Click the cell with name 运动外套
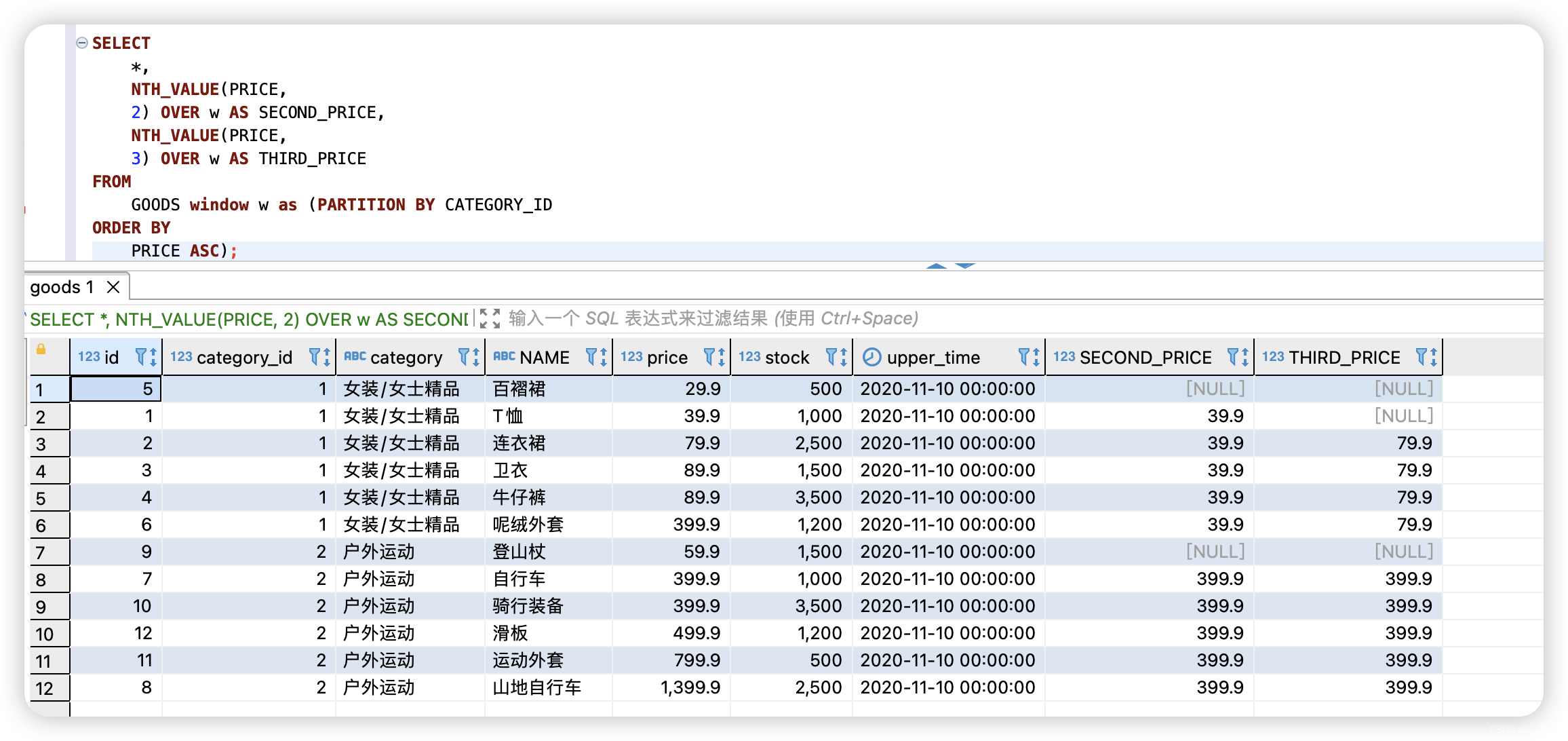Image resolution: width=1568 pixels, height=741 pixels. (549, 660)
